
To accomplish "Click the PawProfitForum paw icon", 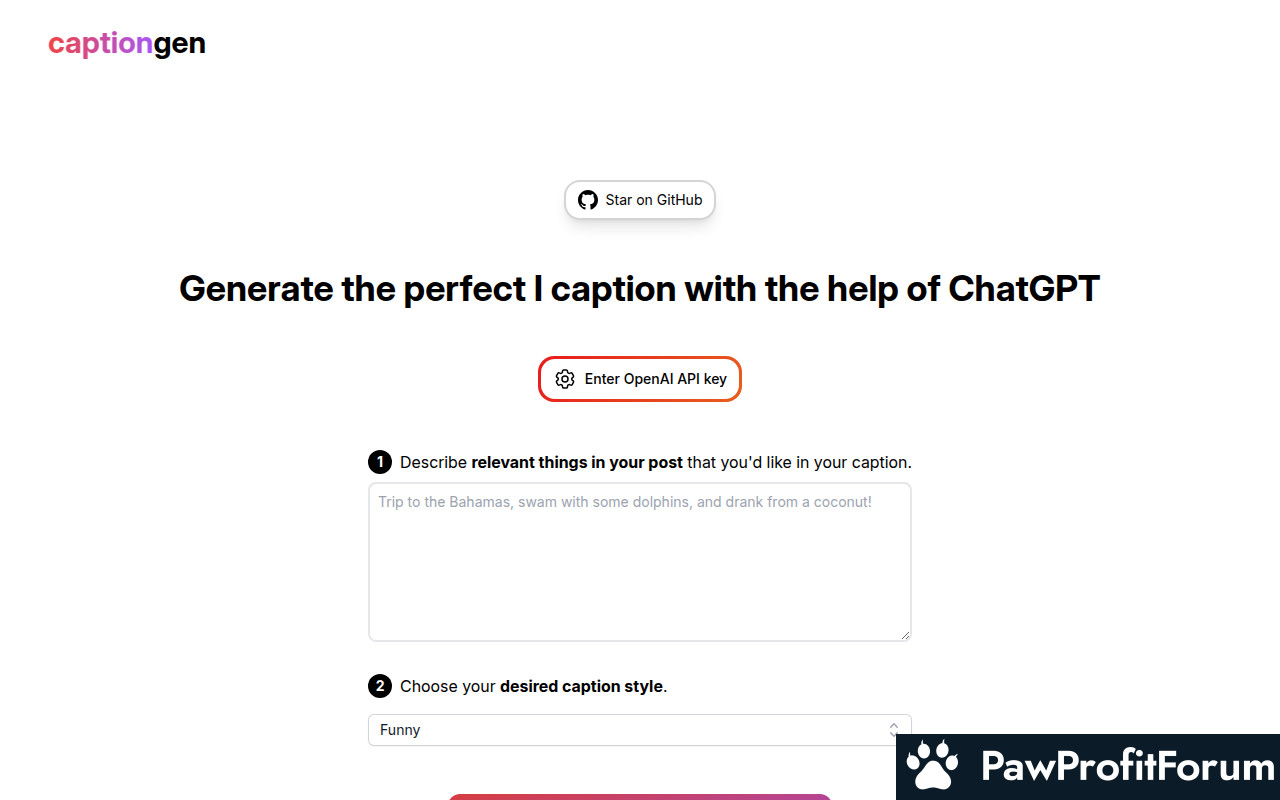I will click(x=932, y=767).
